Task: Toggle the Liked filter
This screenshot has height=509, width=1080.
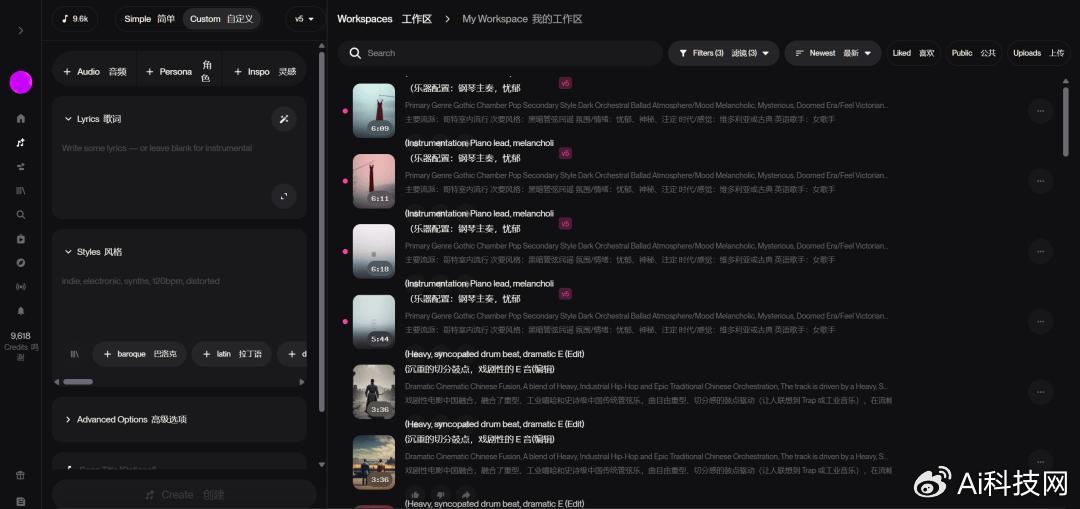Action: click(x=913, y=53)
